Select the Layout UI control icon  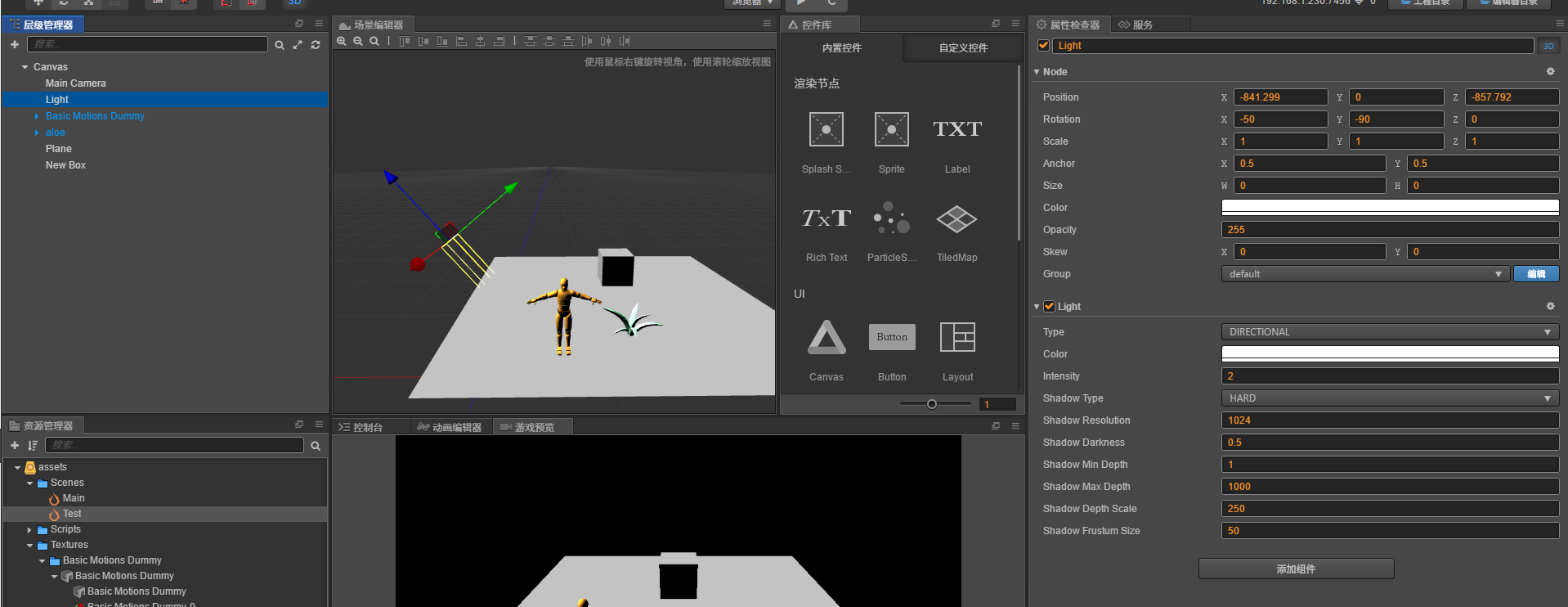tap(957, 337)
